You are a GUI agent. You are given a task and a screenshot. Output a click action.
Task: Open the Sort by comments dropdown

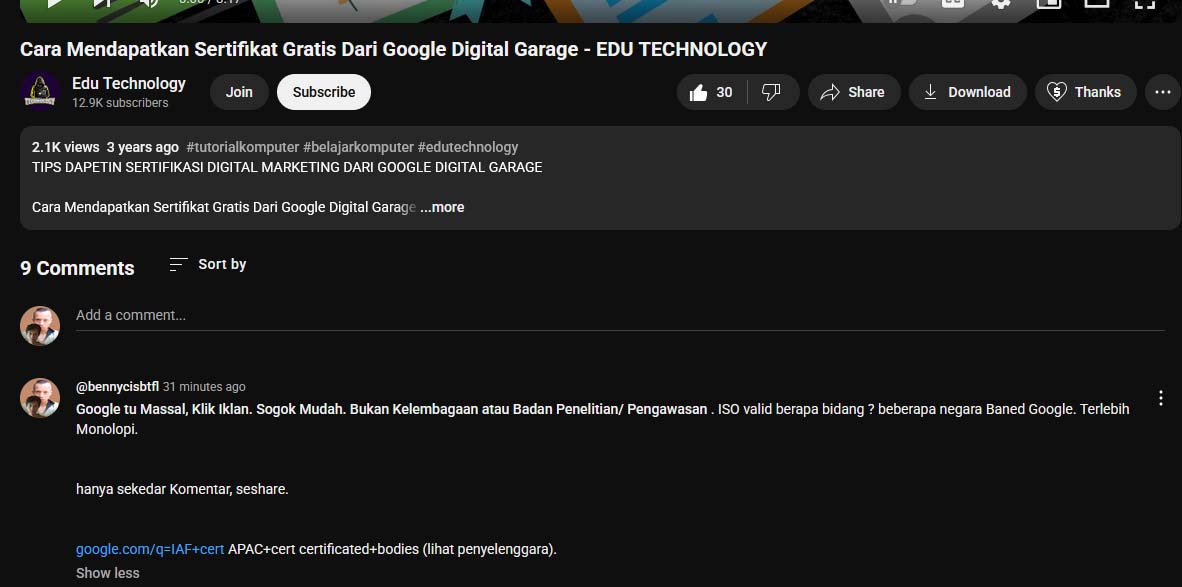click(x=208, y=264)
